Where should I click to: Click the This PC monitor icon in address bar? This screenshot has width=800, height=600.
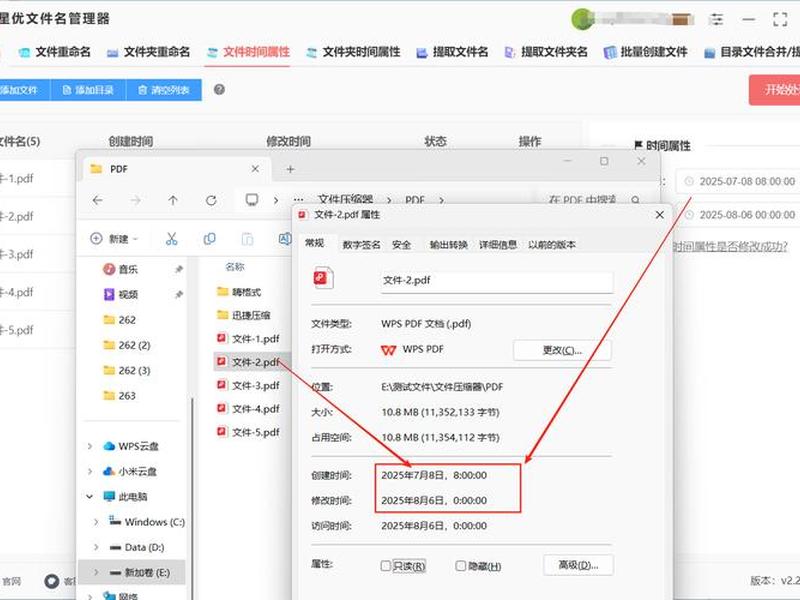(252, 199)
